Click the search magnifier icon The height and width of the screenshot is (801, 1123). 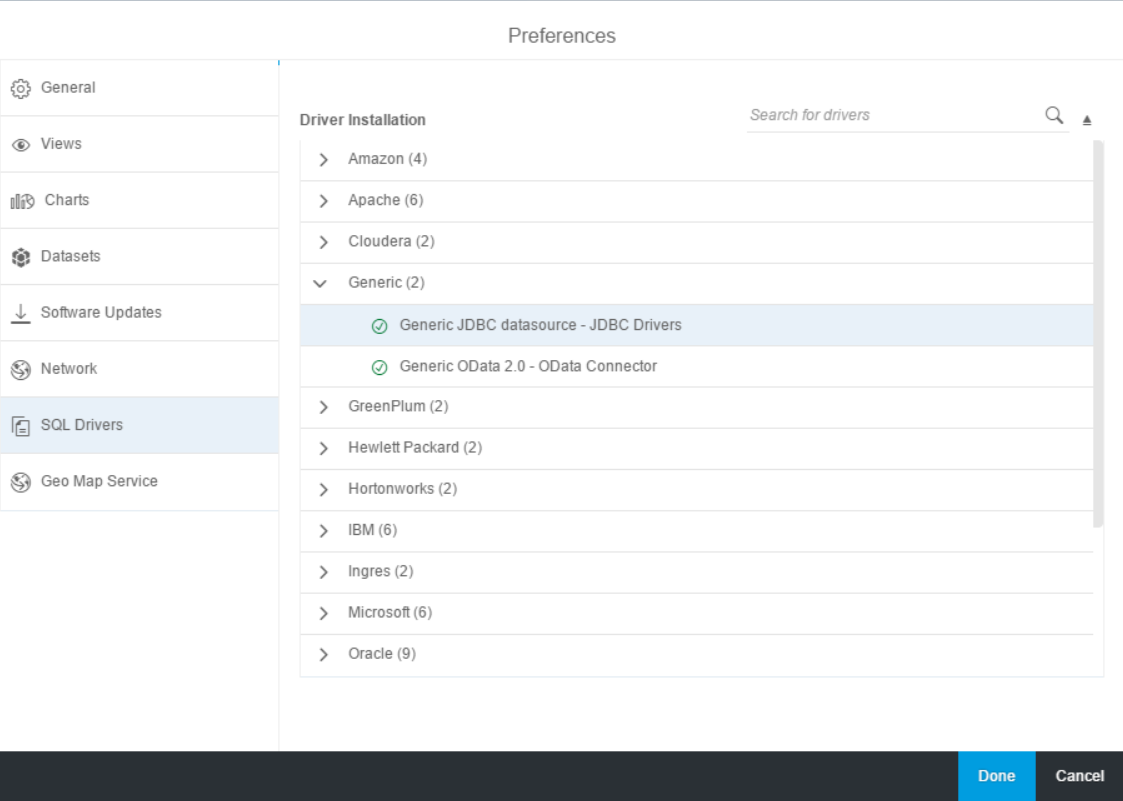click(1054, 115)
